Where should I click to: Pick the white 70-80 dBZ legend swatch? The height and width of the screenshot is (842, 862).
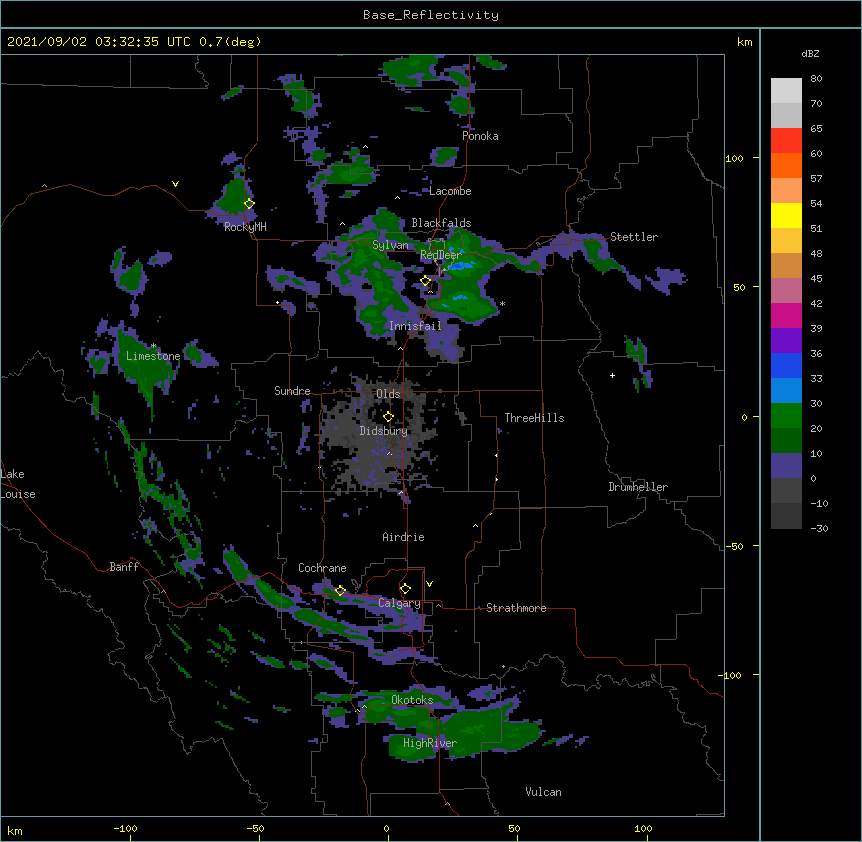pyautogui.click(x=786, y=91)
